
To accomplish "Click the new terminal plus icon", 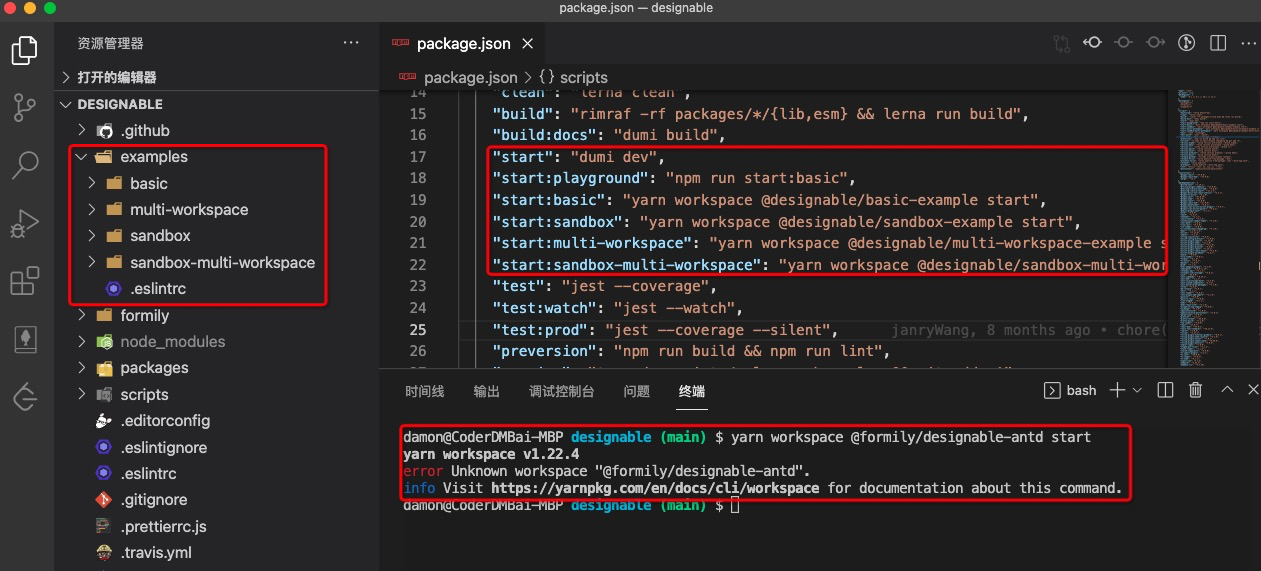I will [1117, 390].
